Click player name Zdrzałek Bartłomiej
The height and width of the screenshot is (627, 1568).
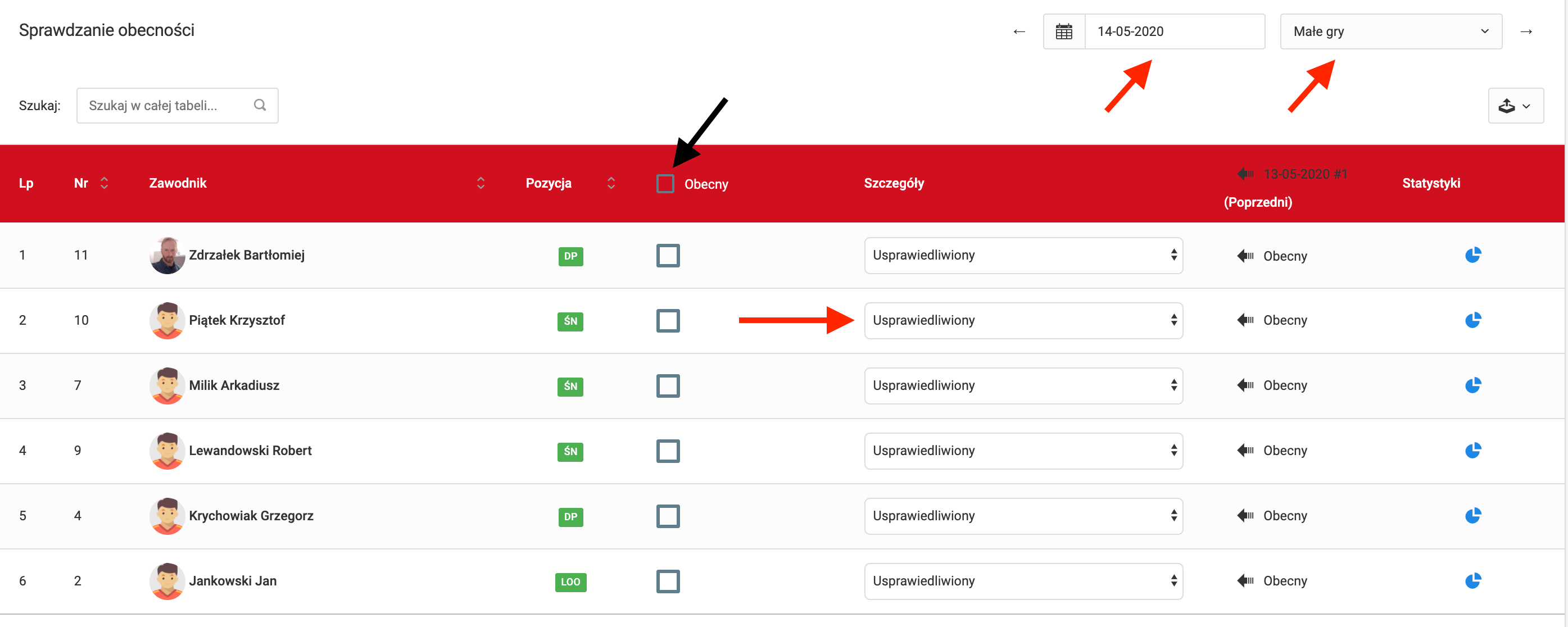pos(247,255)
